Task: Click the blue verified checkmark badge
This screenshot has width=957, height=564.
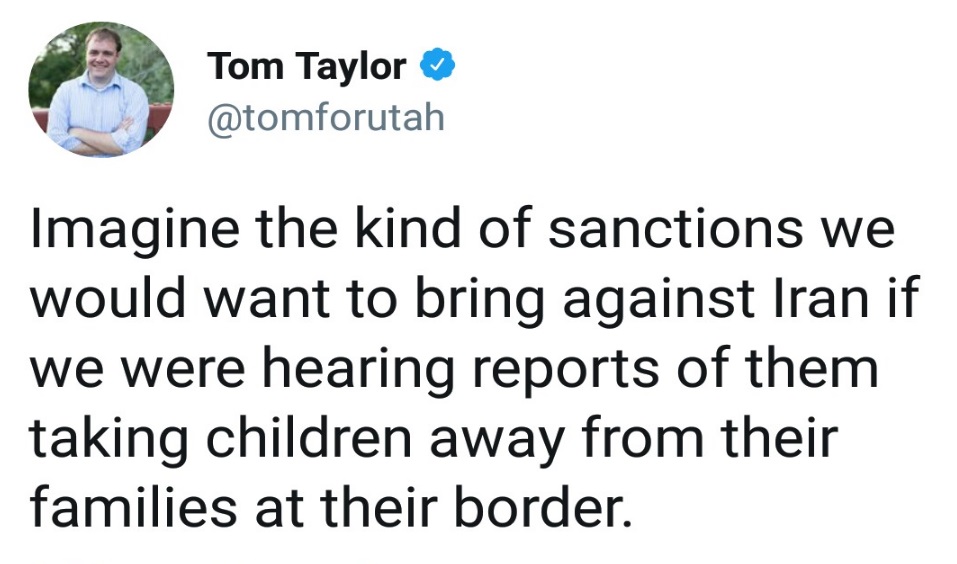Action: 437,67
